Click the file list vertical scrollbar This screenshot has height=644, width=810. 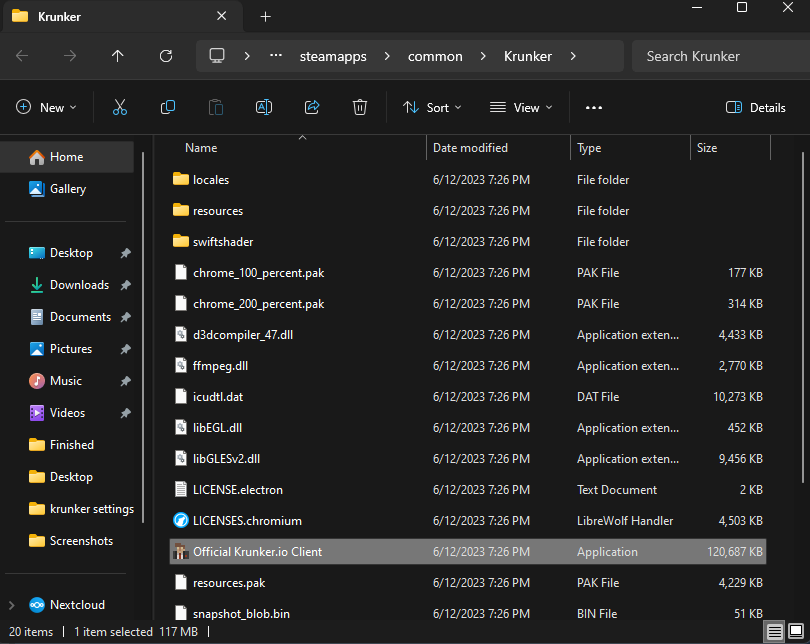pyautogui.click(x=802, y=317)
